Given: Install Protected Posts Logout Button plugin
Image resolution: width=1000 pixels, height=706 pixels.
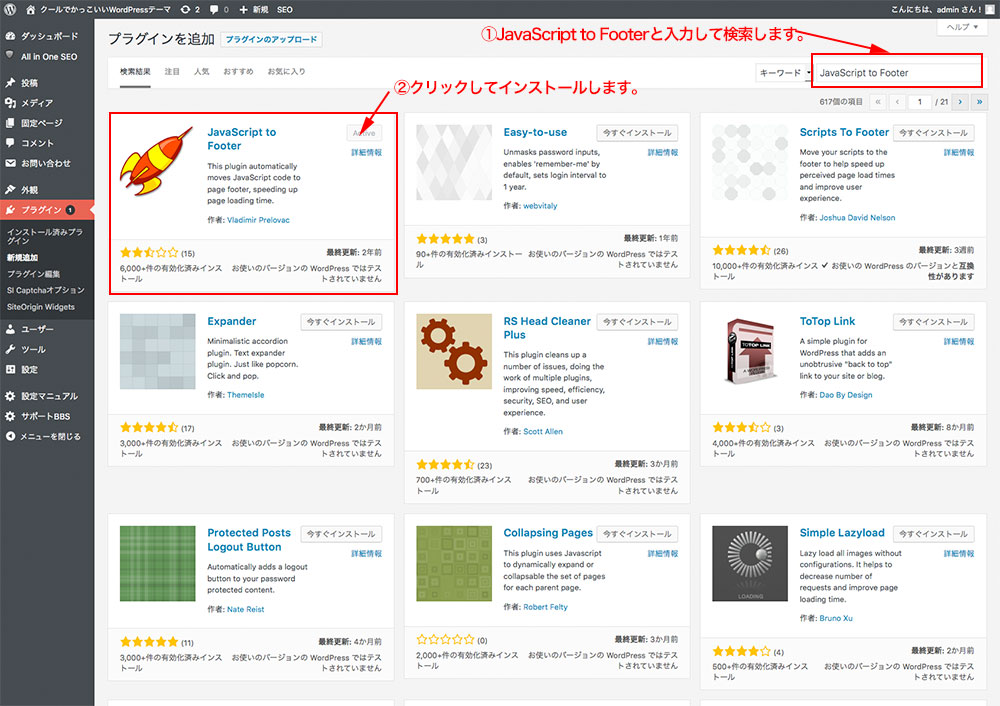Looking at the screenshot, I should point(341,534).
